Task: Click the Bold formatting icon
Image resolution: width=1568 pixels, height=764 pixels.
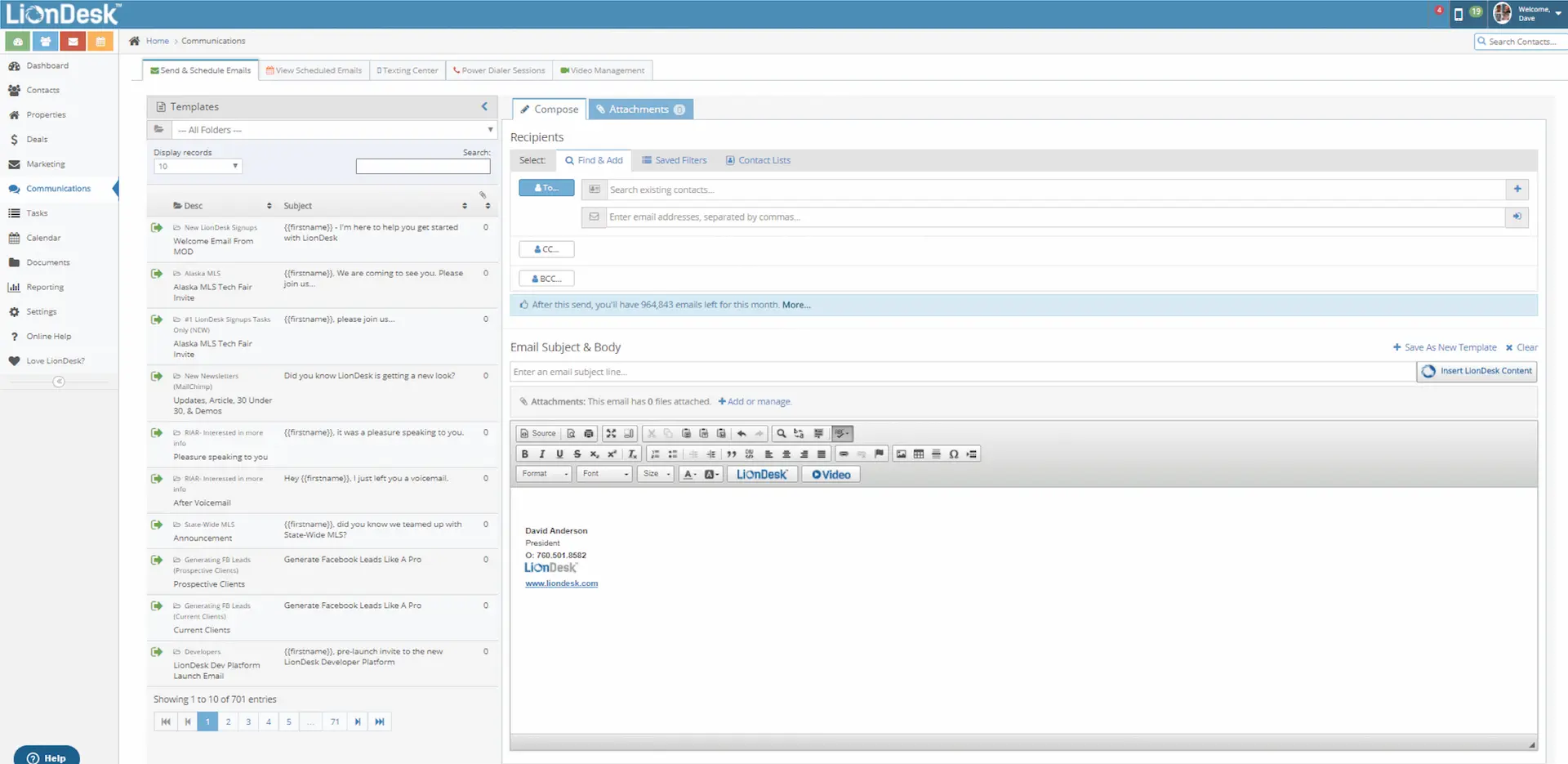Action: pyautogui.click(x=524, y=454)
